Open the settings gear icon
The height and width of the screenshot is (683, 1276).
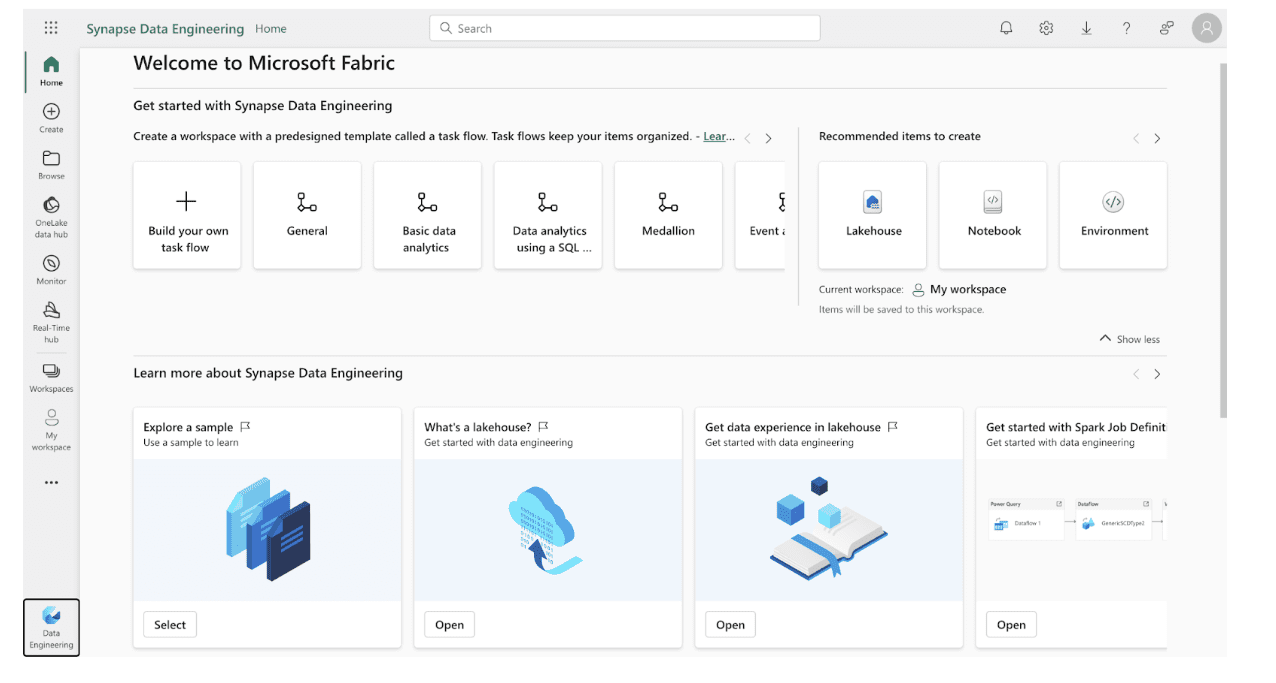coord(1046,28)
